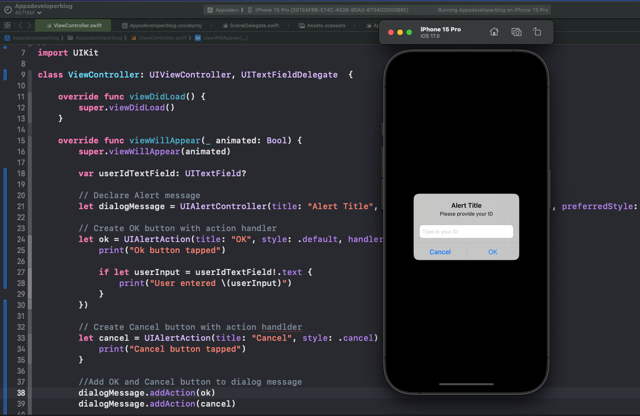This screenshot has width=640, height=416.
Task: Click line number 38 in the gutter
Action: (x=21, y=393)
